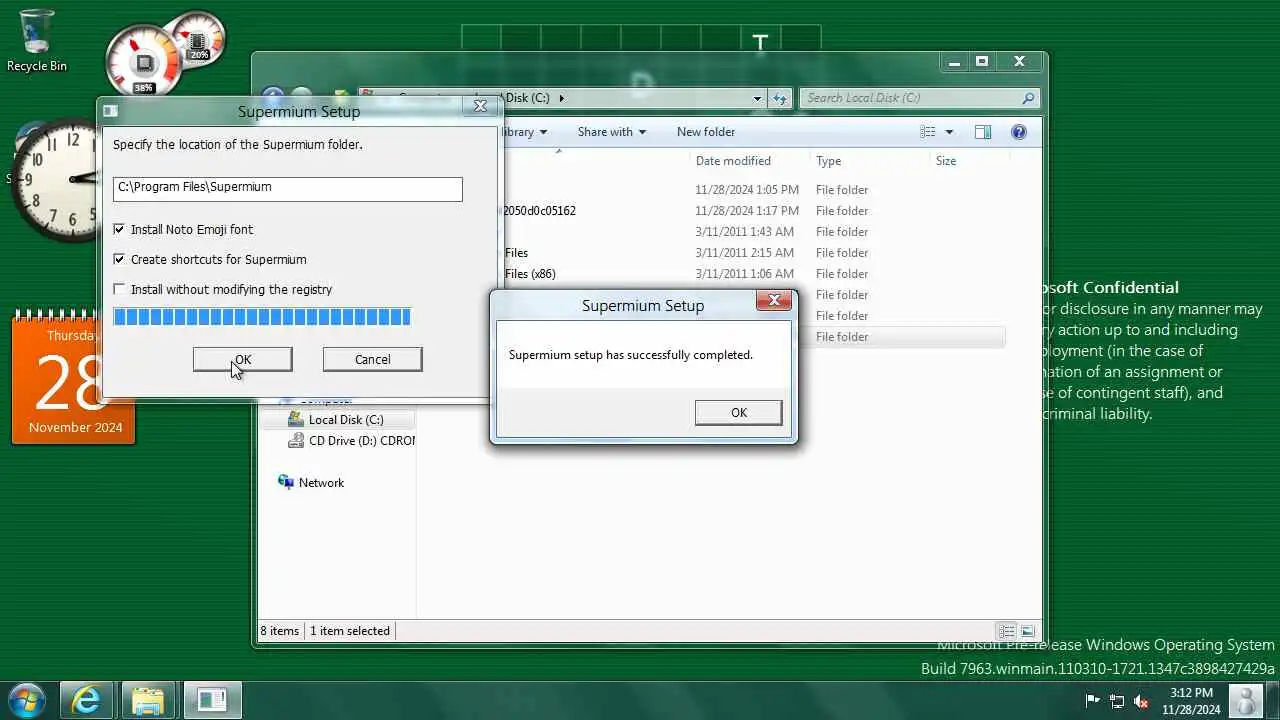1280x720 pixels.
Task: Open the Explorer help icon
Action: tap(1019, 132)
